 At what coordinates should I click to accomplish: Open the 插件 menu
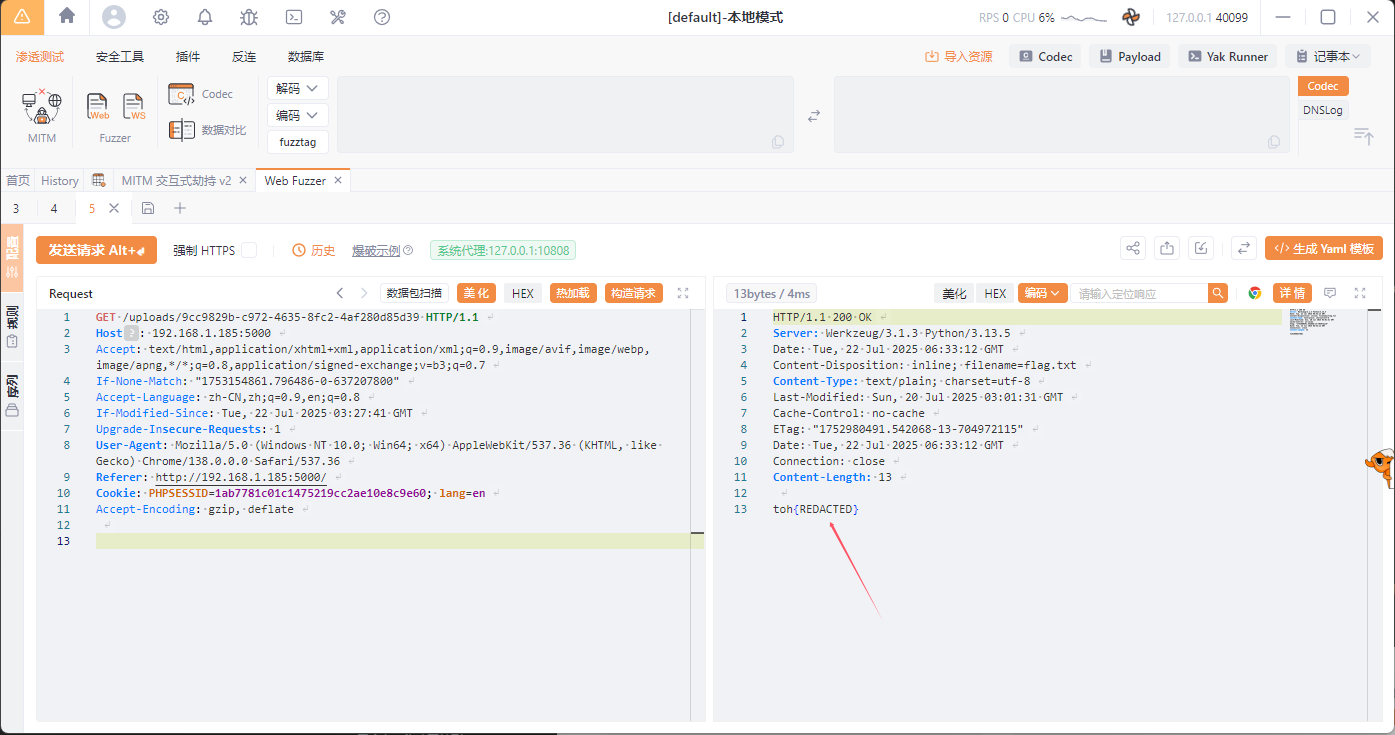188,57
